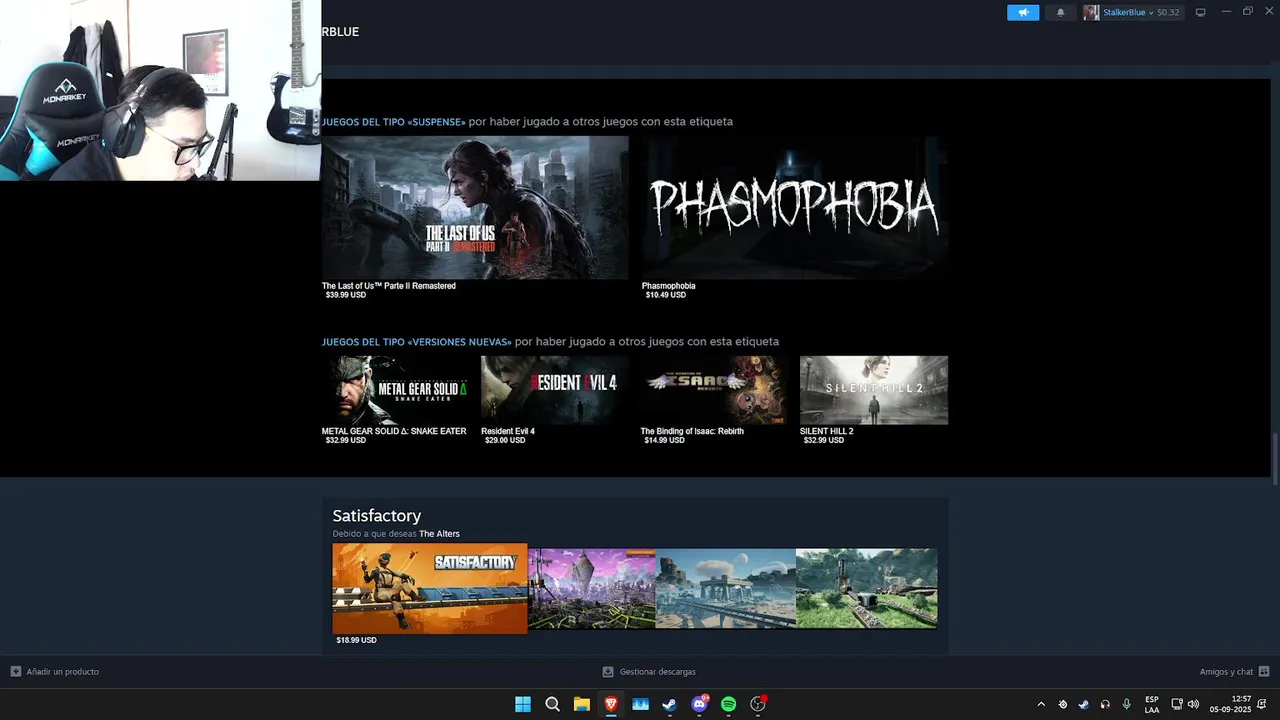Open the volume speaker icon in the system tray
Viewport: 1280px width, 720px height.
click(1193, 704)
